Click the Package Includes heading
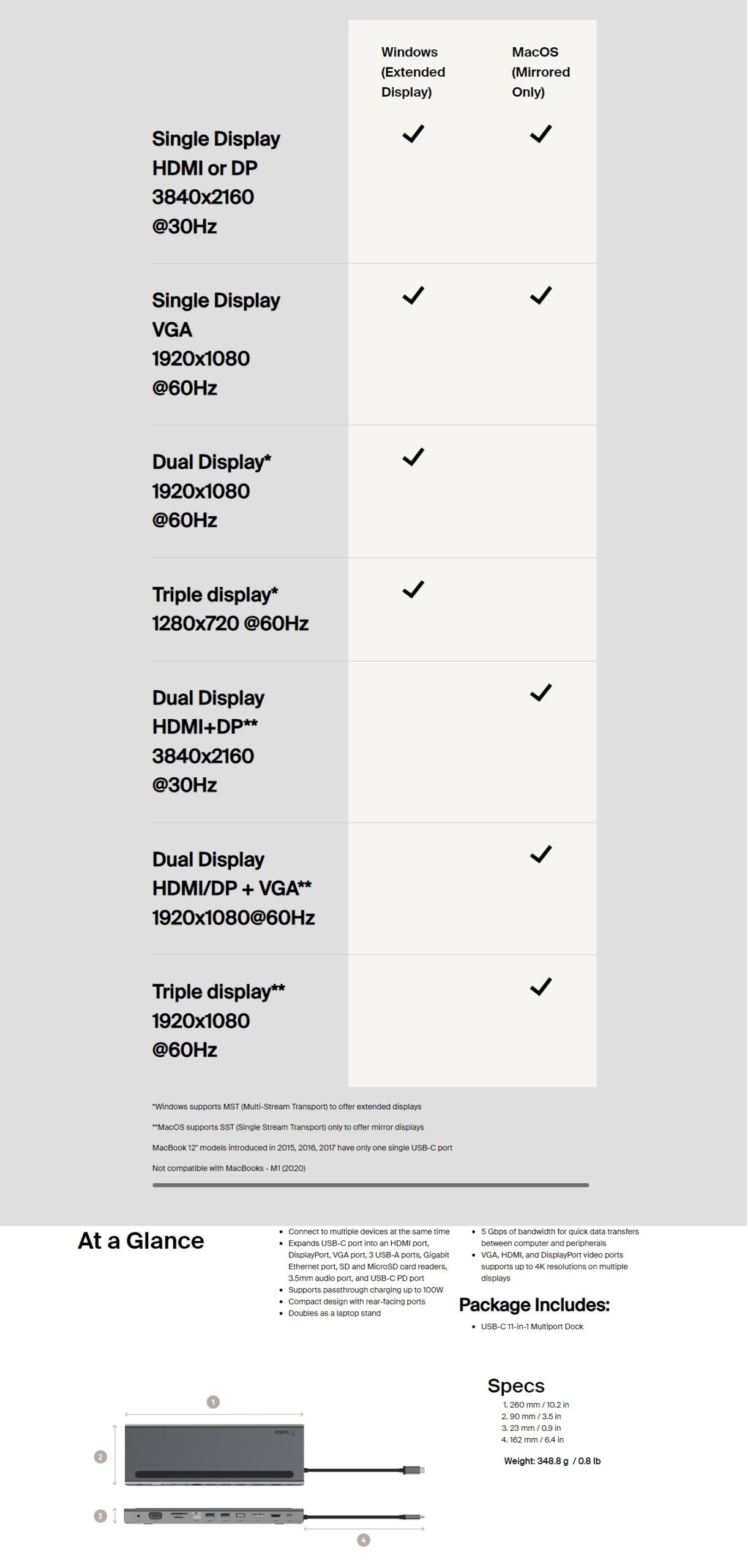This screenshot has width=748, height=1568. click(x=534, y=1305)
